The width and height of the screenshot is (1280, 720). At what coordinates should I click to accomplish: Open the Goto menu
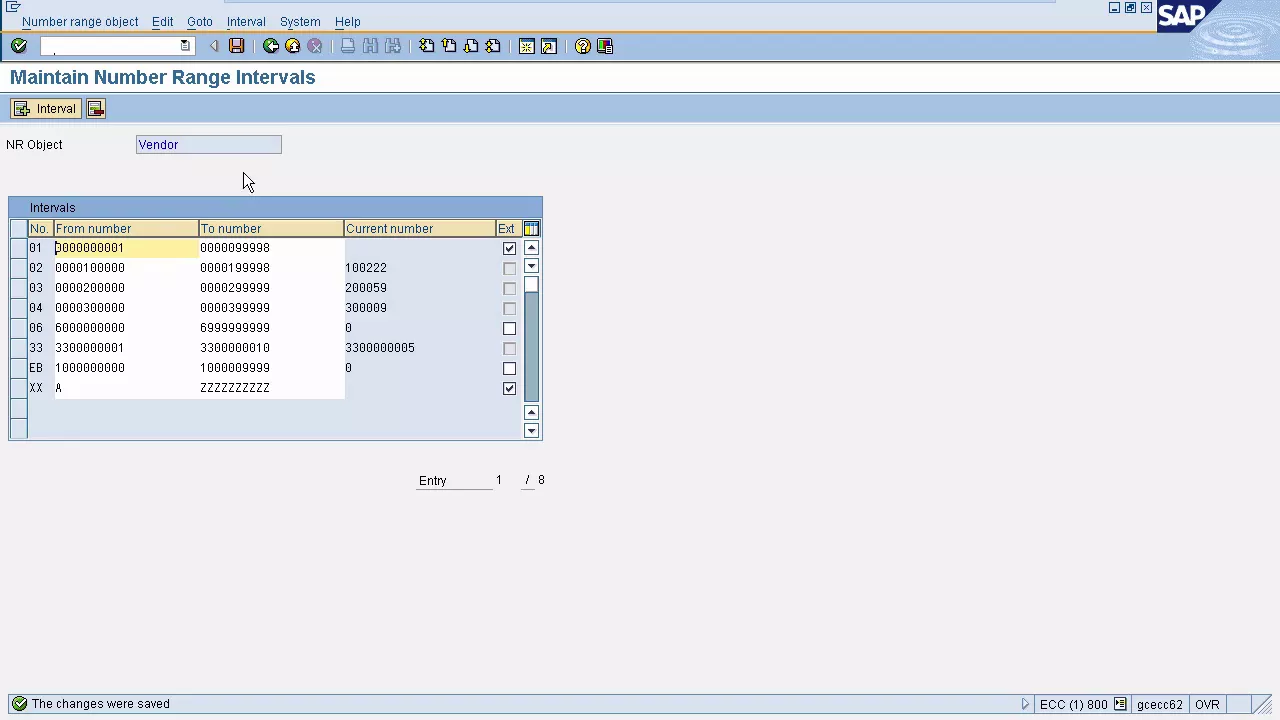200,22
